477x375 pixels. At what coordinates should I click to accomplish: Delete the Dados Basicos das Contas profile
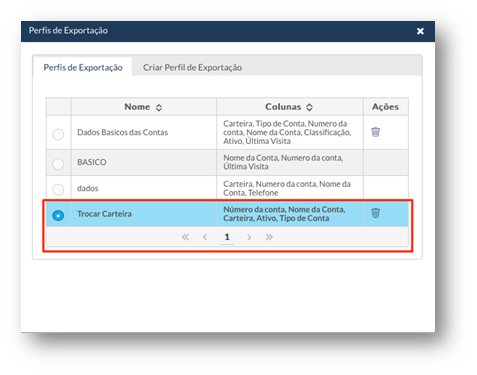[375, 132]
